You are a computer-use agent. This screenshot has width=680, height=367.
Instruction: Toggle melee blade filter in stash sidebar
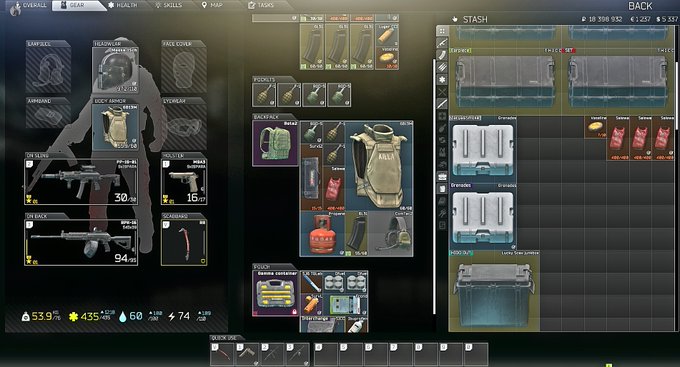[x=442, y=104]
